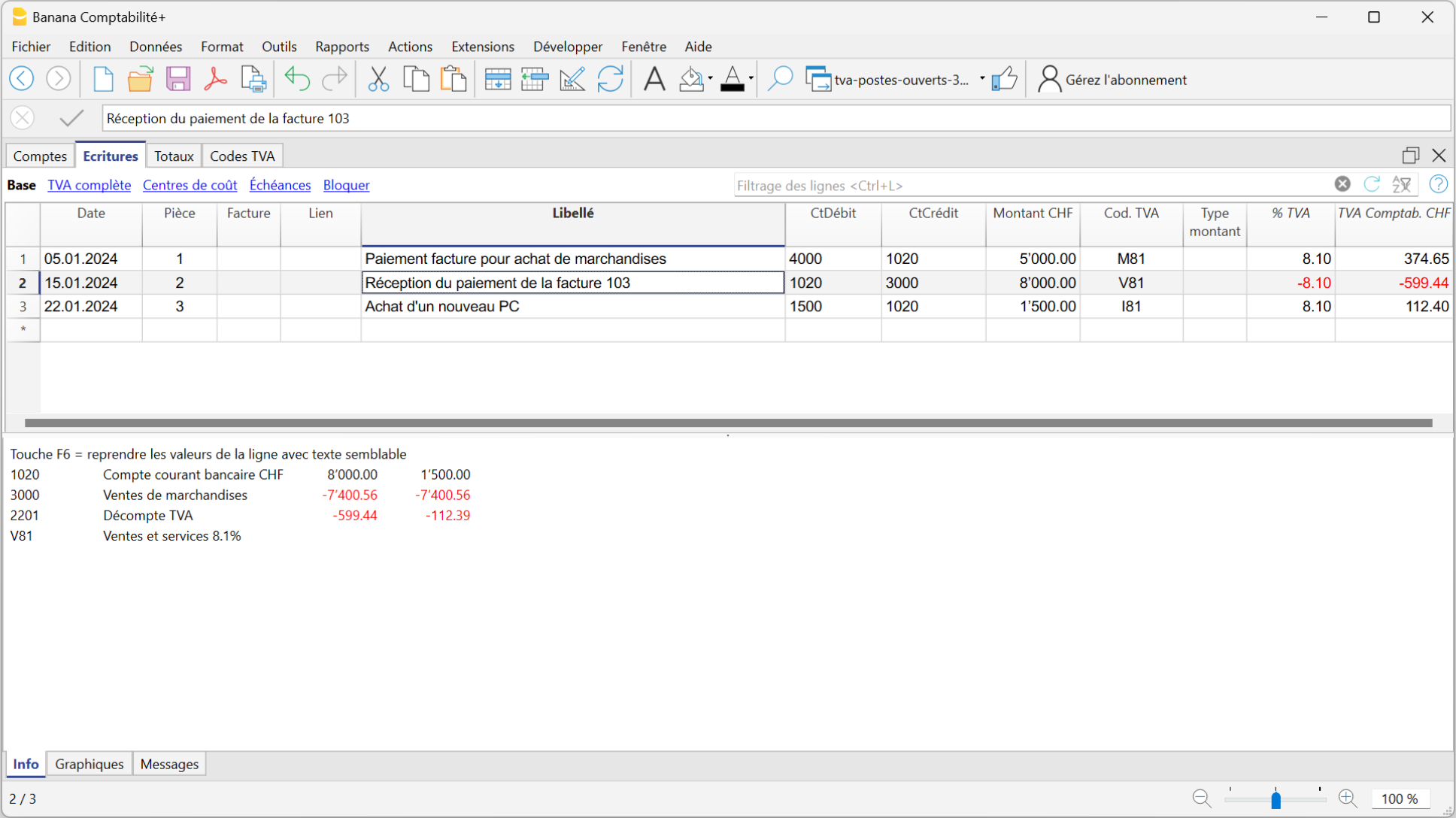Viewport: 1456px width, 818px height.
Task: Export to PDF using the toolbar icon
Action: [x=215, y=79]
